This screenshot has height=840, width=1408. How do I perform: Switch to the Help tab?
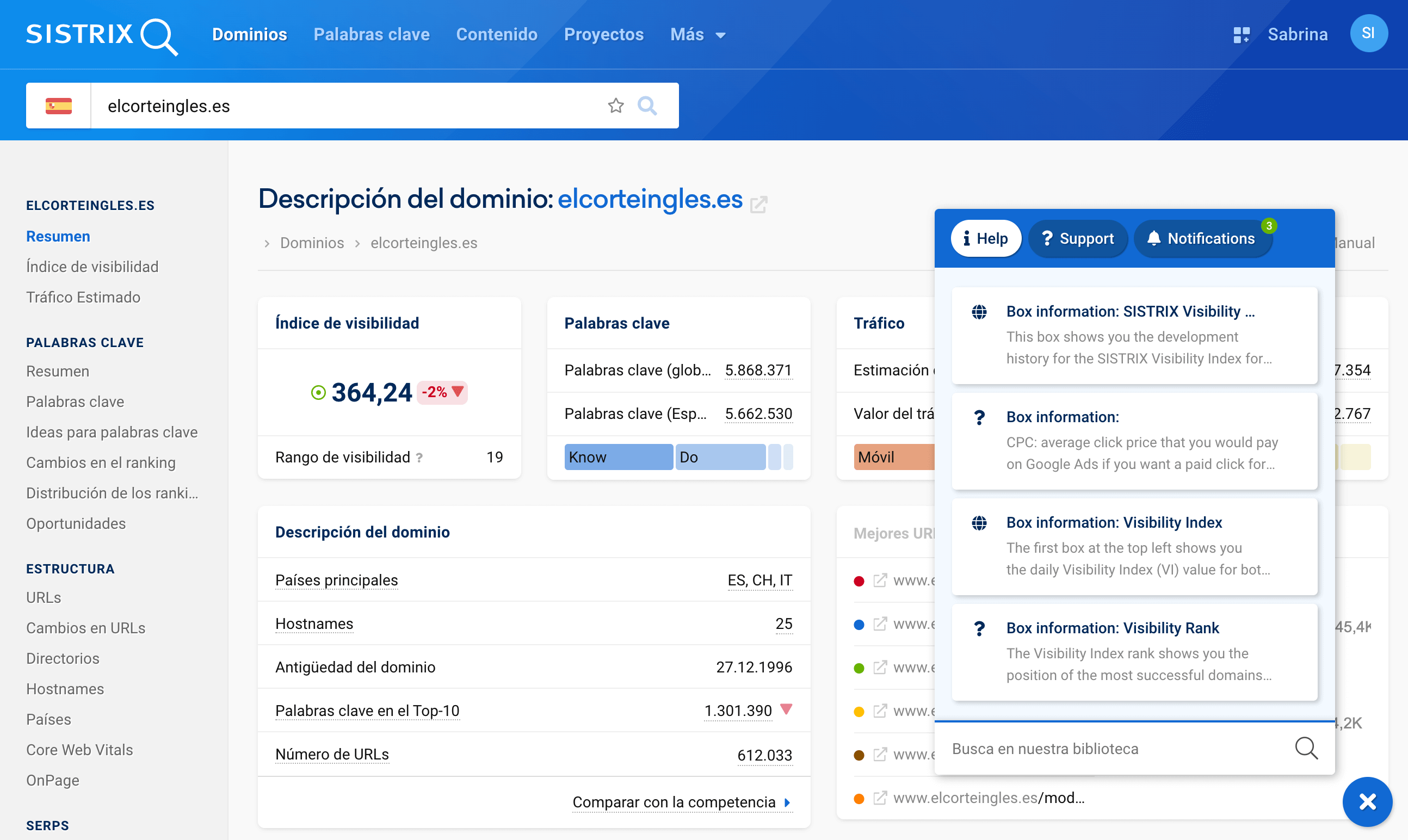point(986,238)
